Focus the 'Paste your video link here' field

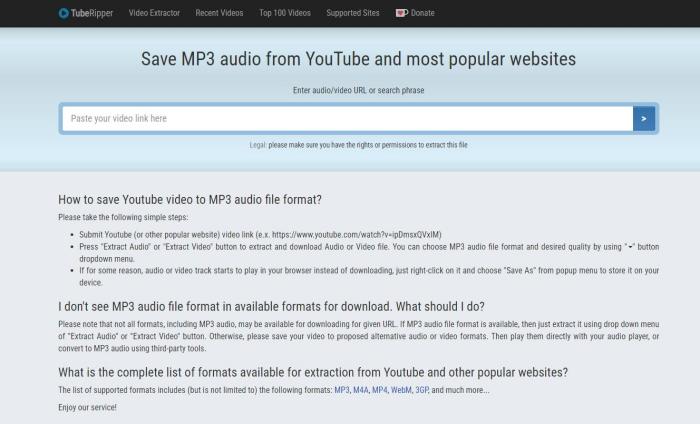coord(347,118)
